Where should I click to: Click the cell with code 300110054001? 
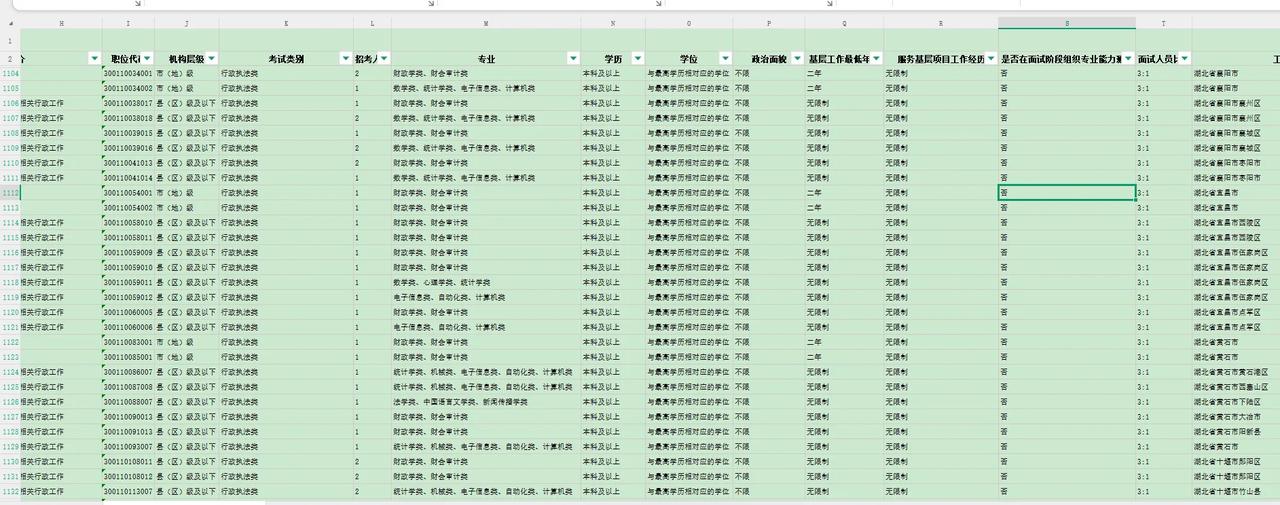[128, 193]
